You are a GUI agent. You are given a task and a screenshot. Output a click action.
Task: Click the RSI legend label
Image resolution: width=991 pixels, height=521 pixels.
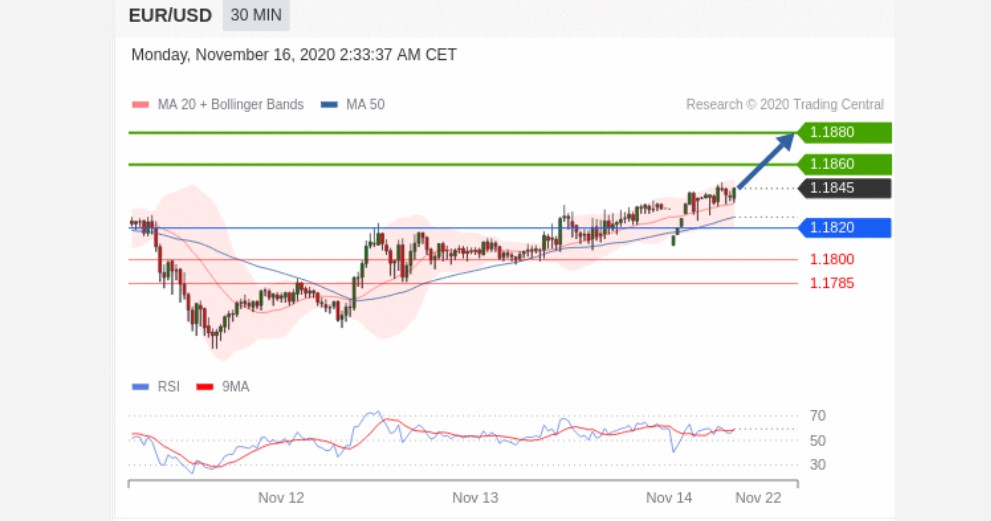tap(169, 387)
